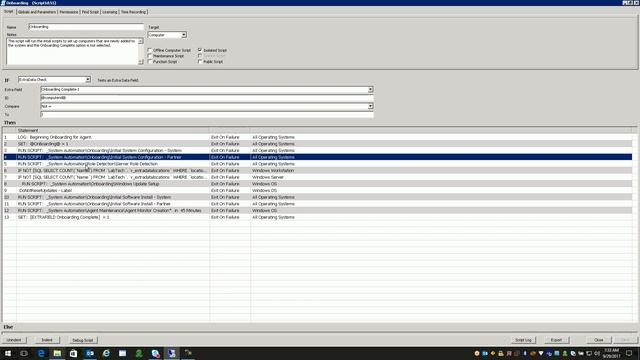Screen dimensions: 640x360
Task: Select line 10 Initial Software Install - System
Action: point(317,197)
